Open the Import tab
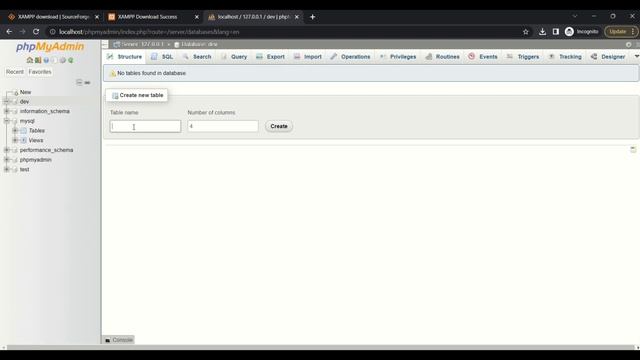The width and height of the screenshot is (640, 360). tap(308, 57)
